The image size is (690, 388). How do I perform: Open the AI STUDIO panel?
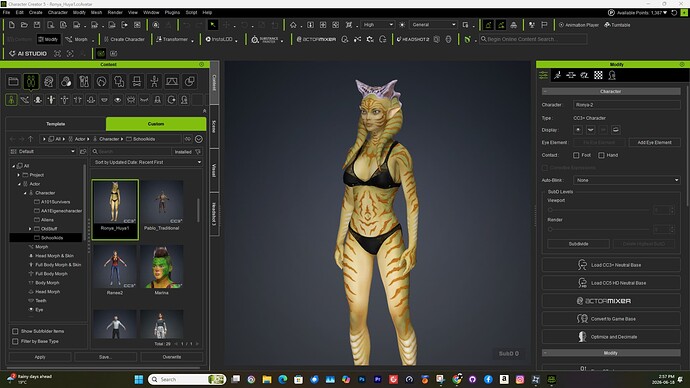point(28,54)
